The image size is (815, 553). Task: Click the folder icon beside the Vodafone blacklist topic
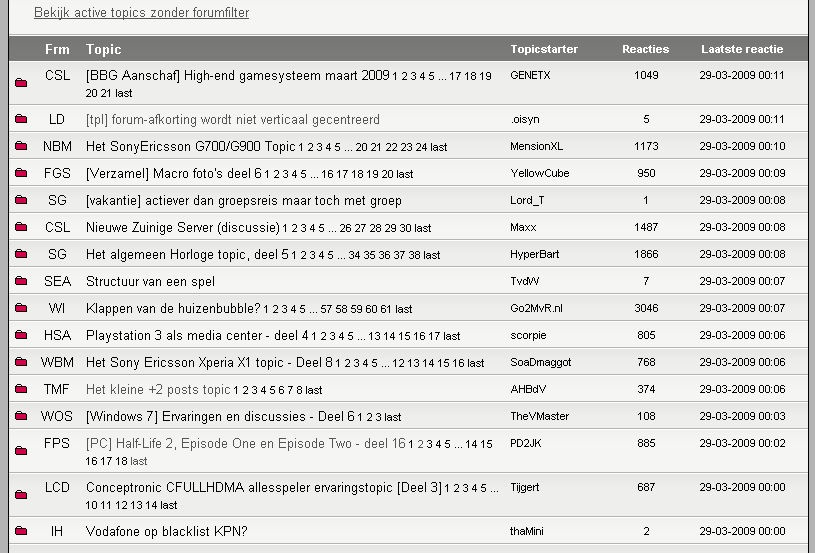click(x=20, y=531)
